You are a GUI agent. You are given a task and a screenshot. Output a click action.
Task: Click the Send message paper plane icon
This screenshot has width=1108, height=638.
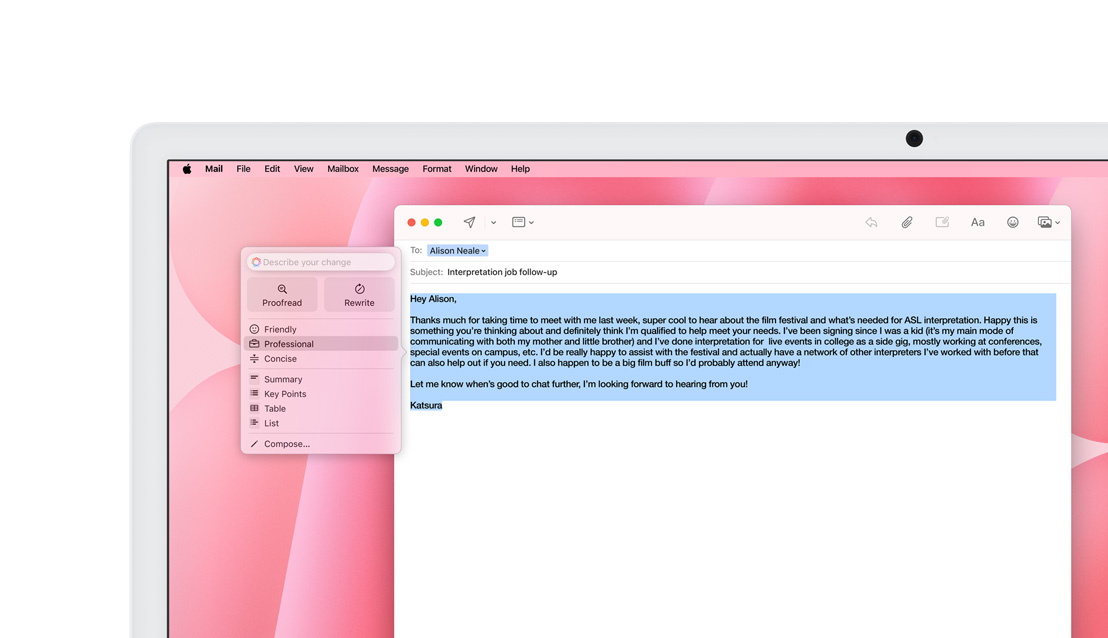[x=469, y=222]
